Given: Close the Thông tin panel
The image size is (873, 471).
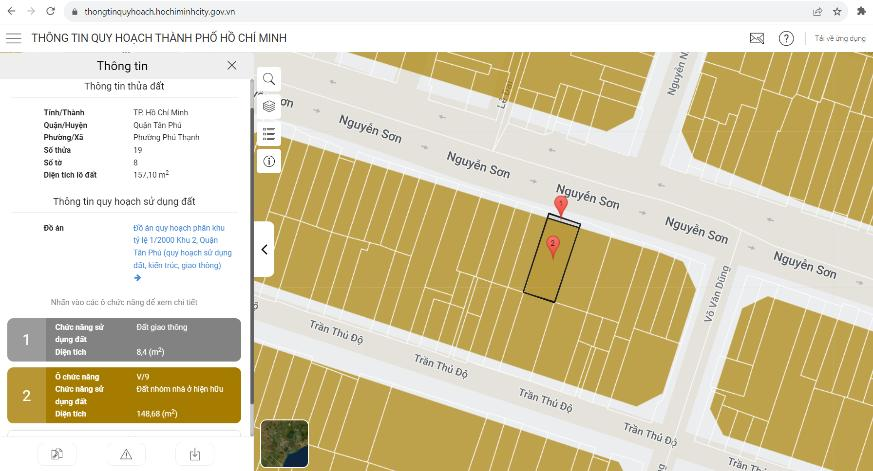Looking at the screenshot, I should click(232, 66).
